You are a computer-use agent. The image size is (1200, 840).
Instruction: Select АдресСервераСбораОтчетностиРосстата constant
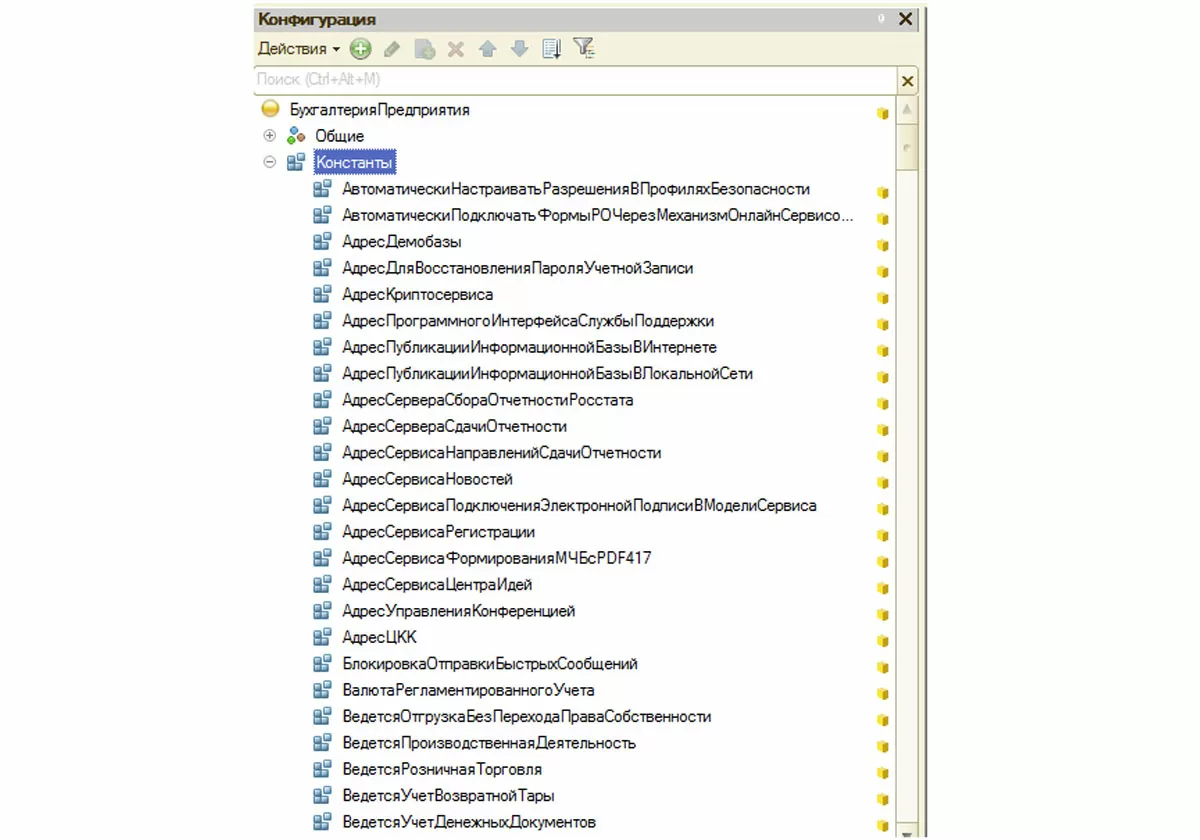pos(488,400)
